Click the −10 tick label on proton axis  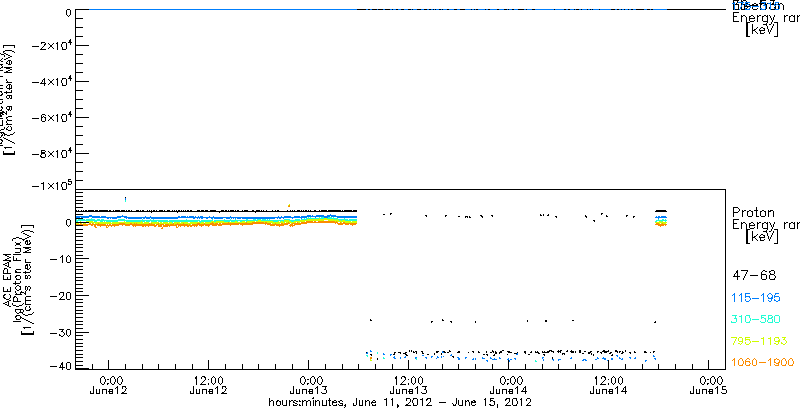pyautogui.click(x=60, y=259)
